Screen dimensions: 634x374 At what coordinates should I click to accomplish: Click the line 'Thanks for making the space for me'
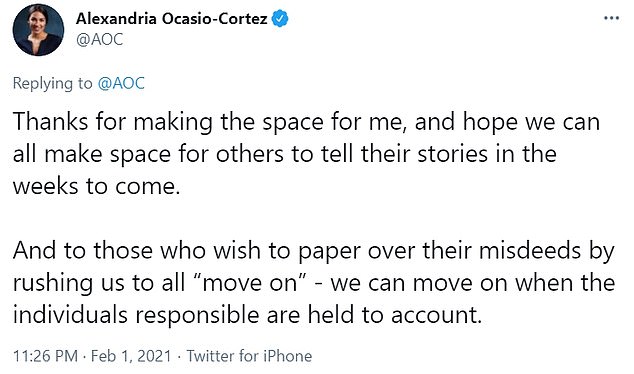point(210,122)
